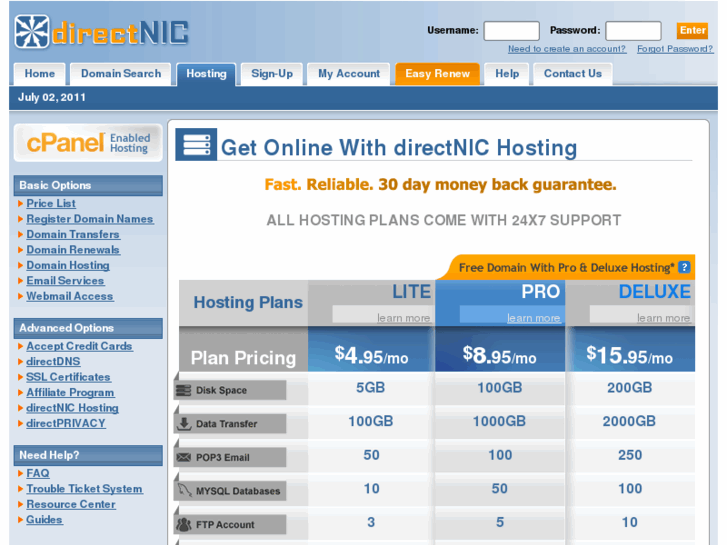Image resolution: width=727 pixels, height=545 pixels.
Task: Click the Need Help? section header
Action: (x=88, y=455)
